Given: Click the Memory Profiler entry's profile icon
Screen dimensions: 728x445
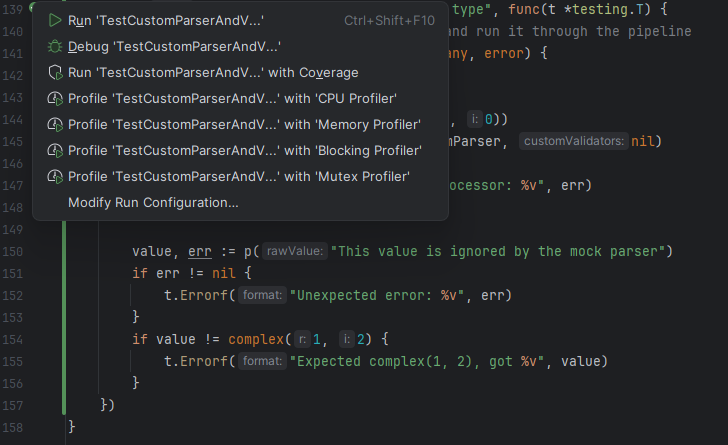Looking at the screenshot, I should (x=55, y=124).
